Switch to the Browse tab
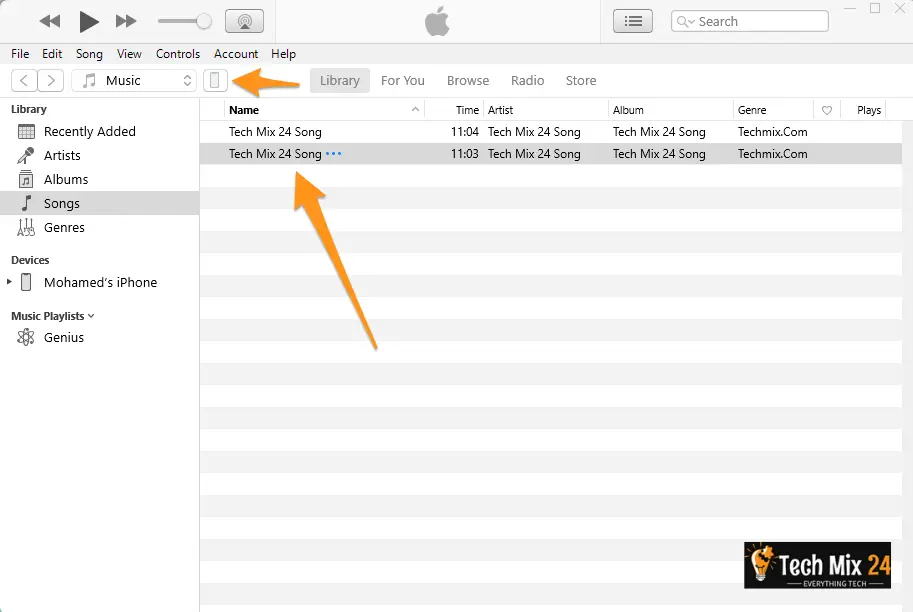 (x=468, y=80)
